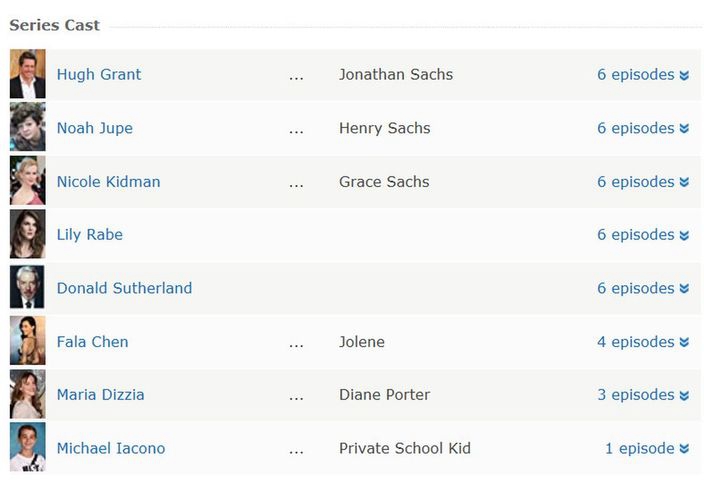Open Donald Sutherland's profile link
The height and width of the screenshot is (483, 704).
124,288
